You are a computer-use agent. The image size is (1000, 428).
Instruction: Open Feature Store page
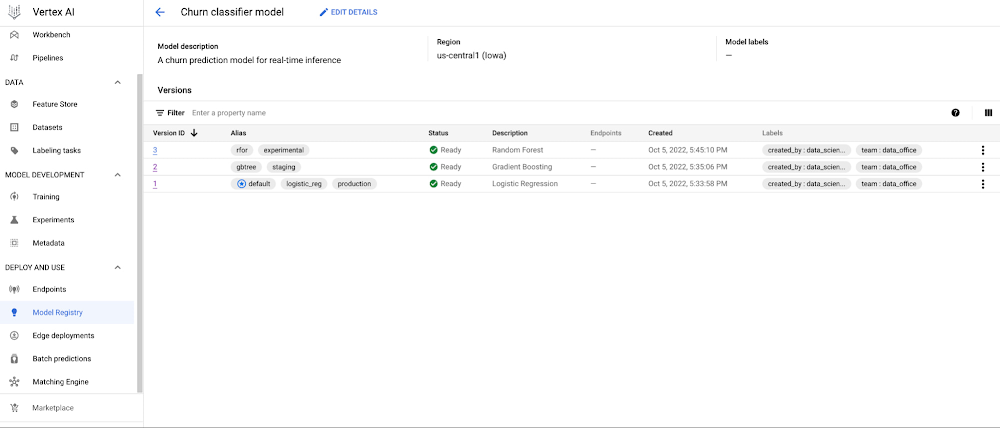pyautogui.click(x=55, y=104)
